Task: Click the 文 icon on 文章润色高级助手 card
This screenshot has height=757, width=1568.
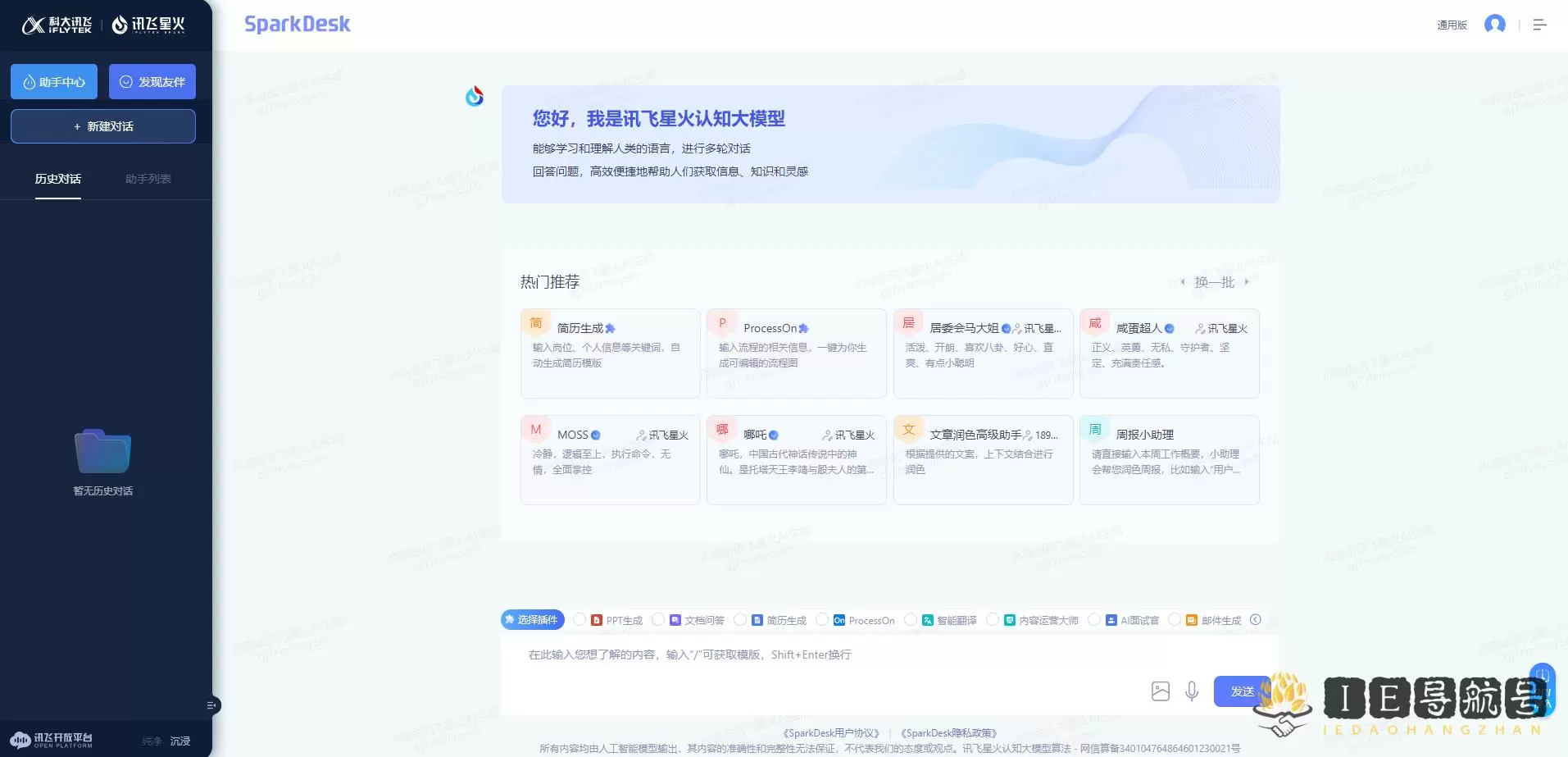Action: coord(908,430)
